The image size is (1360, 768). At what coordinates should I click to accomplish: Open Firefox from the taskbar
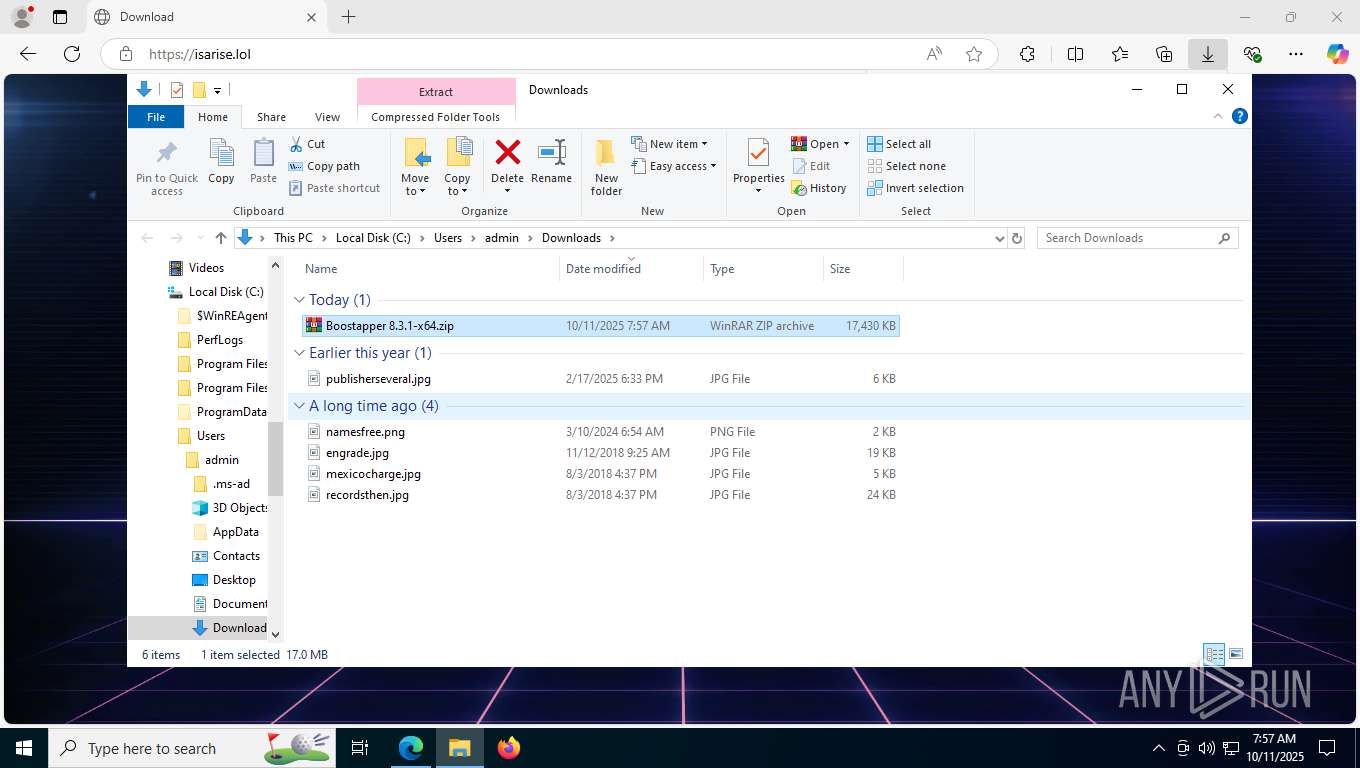pos(509,747)
